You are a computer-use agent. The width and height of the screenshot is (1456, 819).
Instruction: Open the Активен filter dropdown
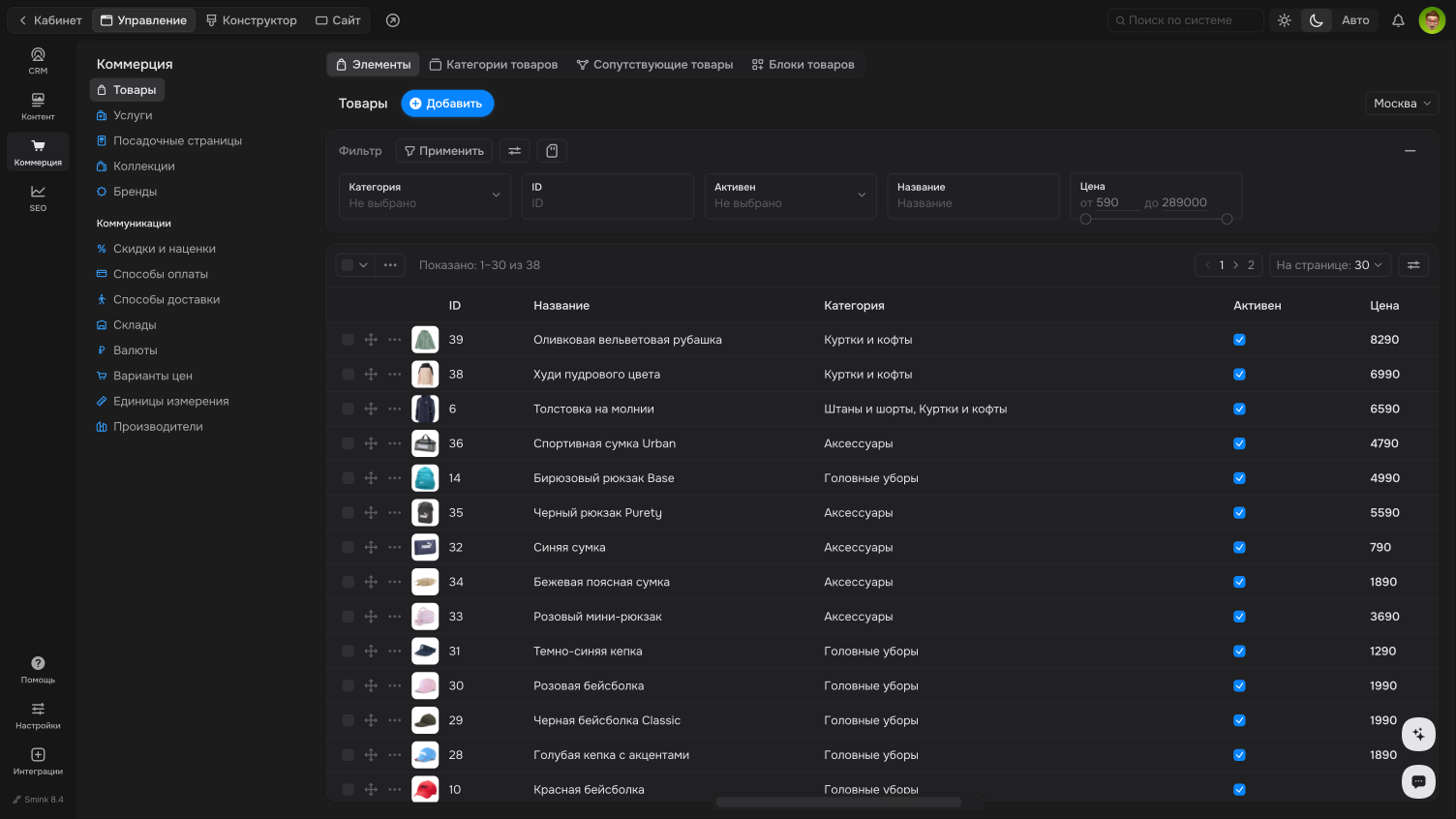[x=790, y=196]
